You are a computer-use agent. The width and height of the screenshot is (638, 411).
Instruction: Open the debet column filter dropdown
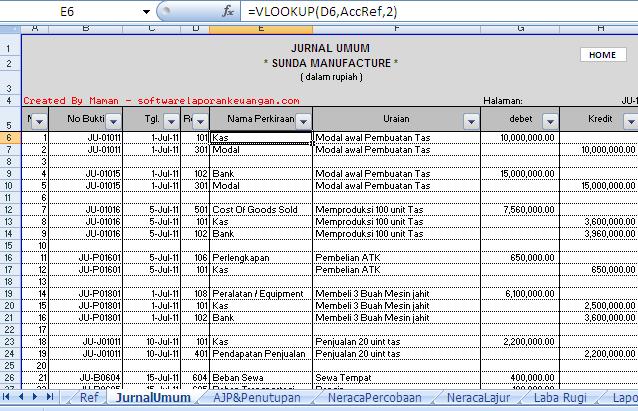coord(547,121)
